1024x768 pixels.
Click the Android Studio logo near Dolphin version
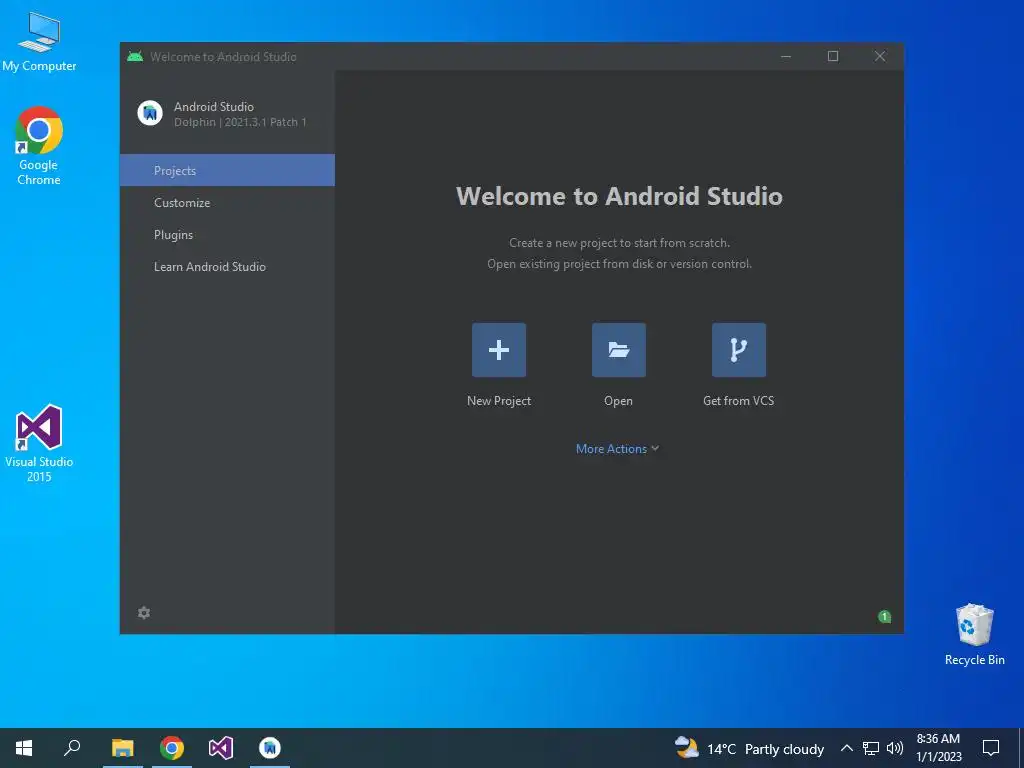(x=150, y=114)
